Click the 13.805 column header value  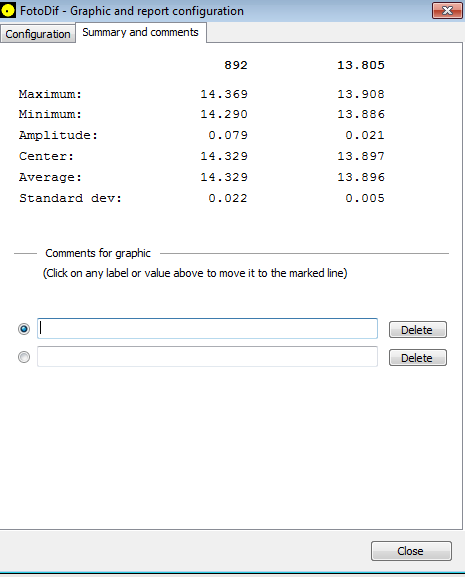click(361, 65)
